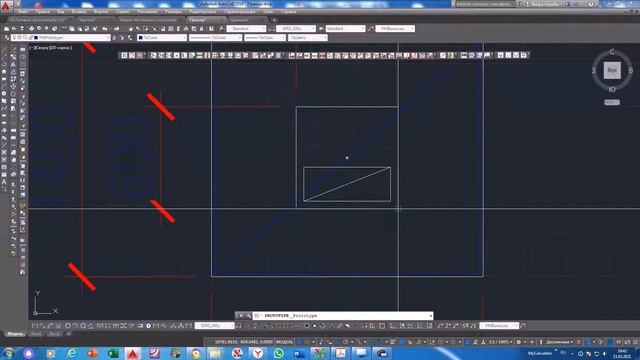This screenshot has height=360, width=640.
Task: Open the multileader style dropdown in top toolbar
Action: point(395,29)
